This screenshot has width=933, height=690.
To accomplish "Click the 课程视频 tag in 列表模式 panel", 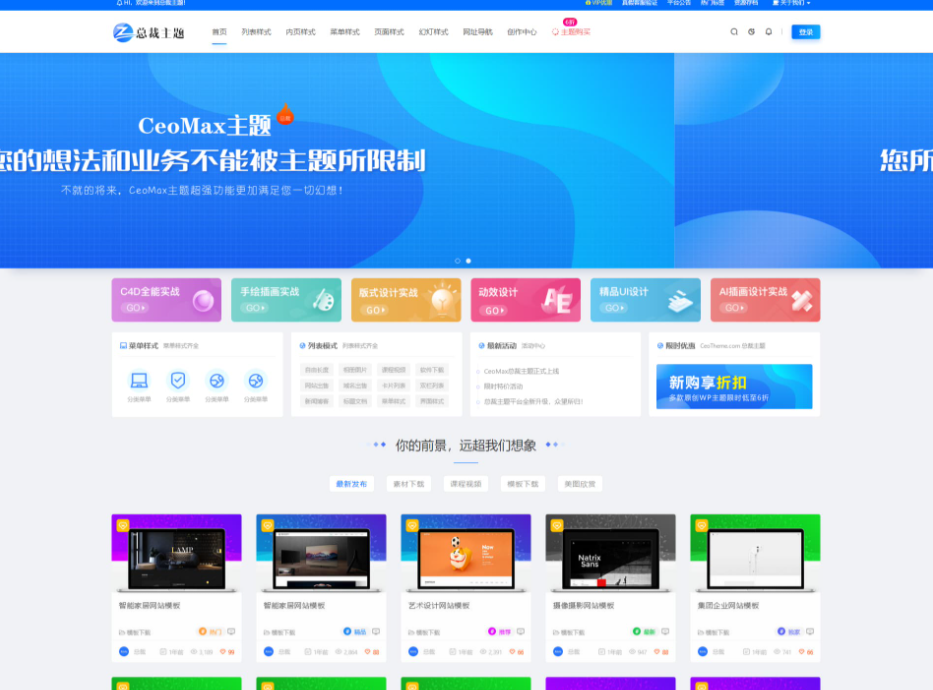I will point(394,370).
